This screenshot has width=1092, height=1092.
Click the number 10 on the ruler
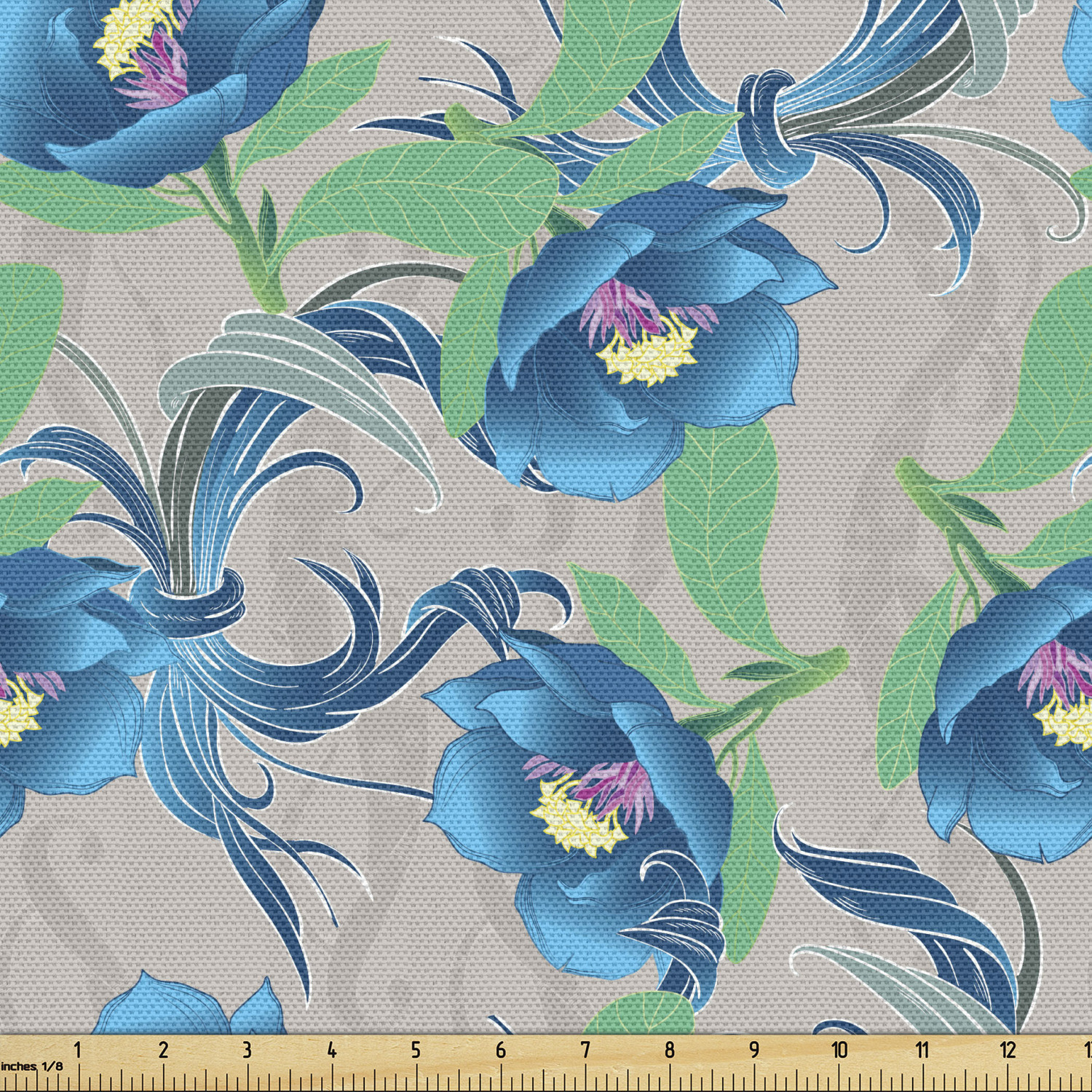839,1050
